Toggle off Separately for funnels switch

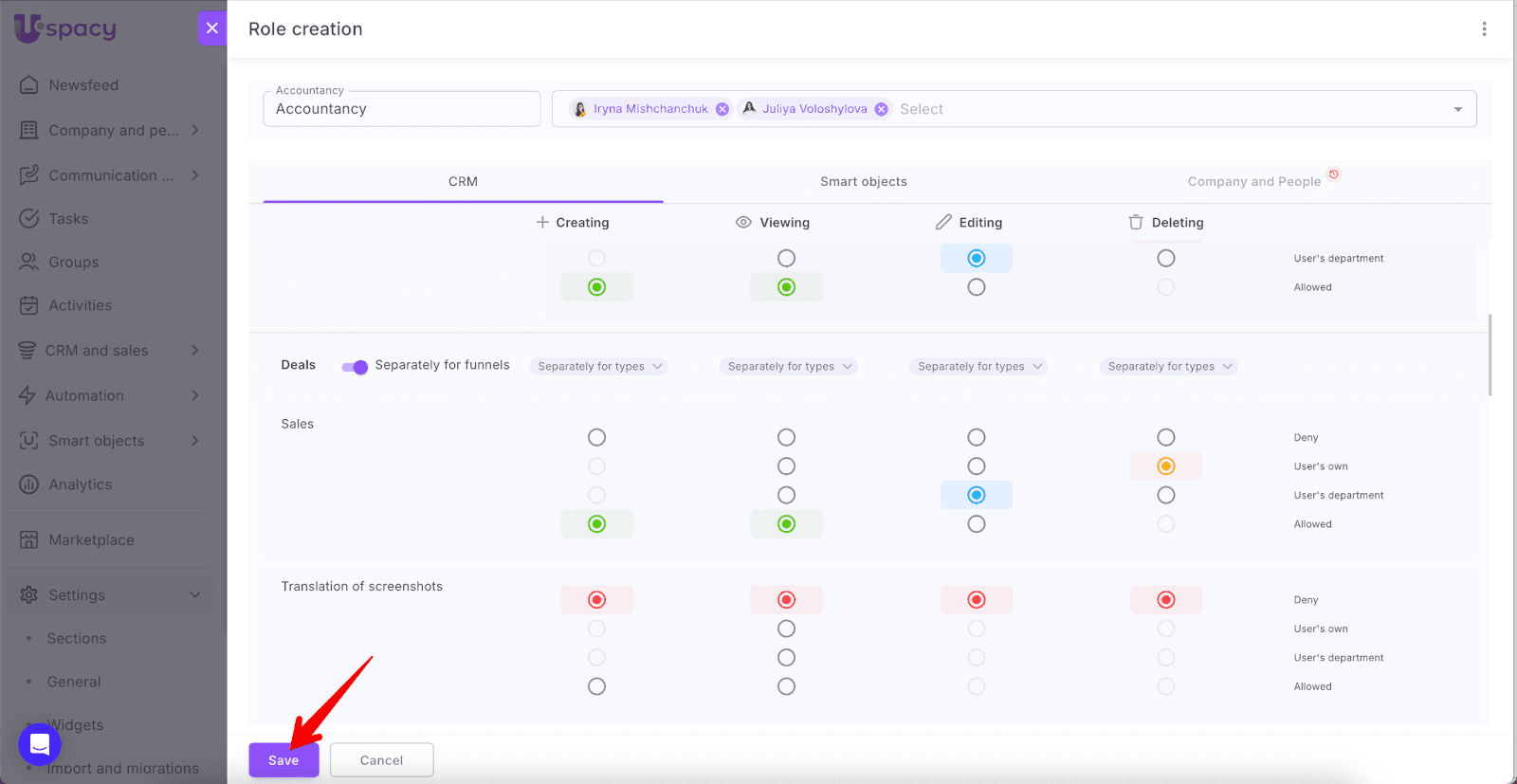(x=355, y=367)
